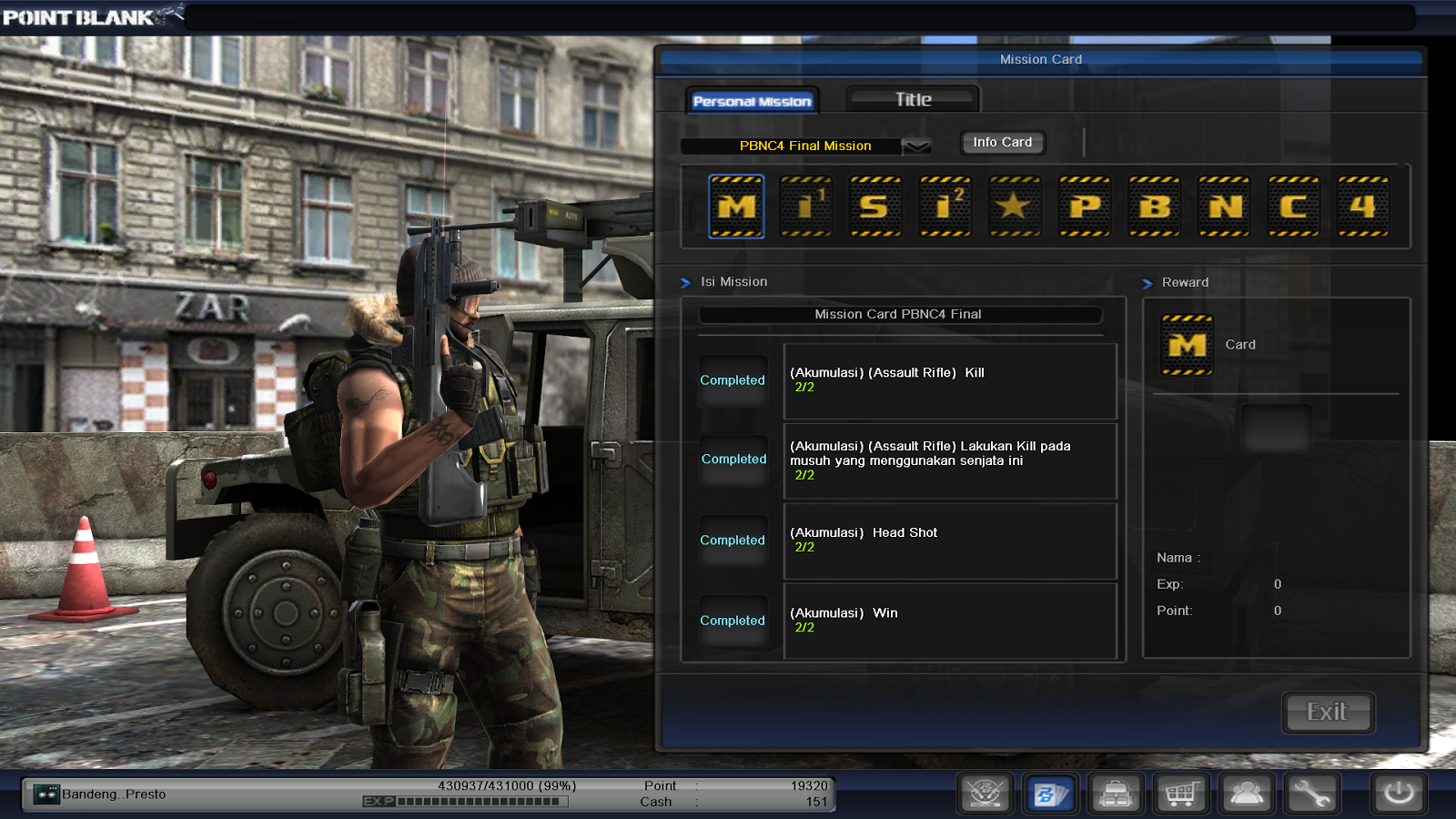
Task: Open the Community friends icon
Action: [1247, 793]
